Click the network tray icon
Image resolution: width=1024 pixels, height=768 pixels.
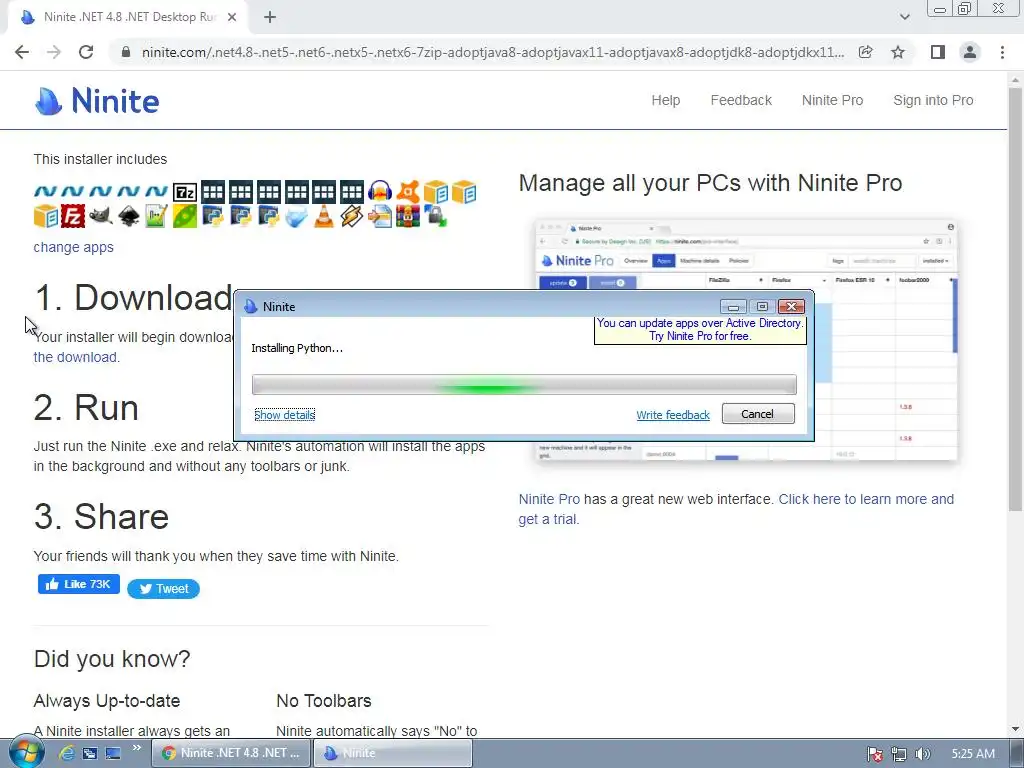(x=899, y=754)
